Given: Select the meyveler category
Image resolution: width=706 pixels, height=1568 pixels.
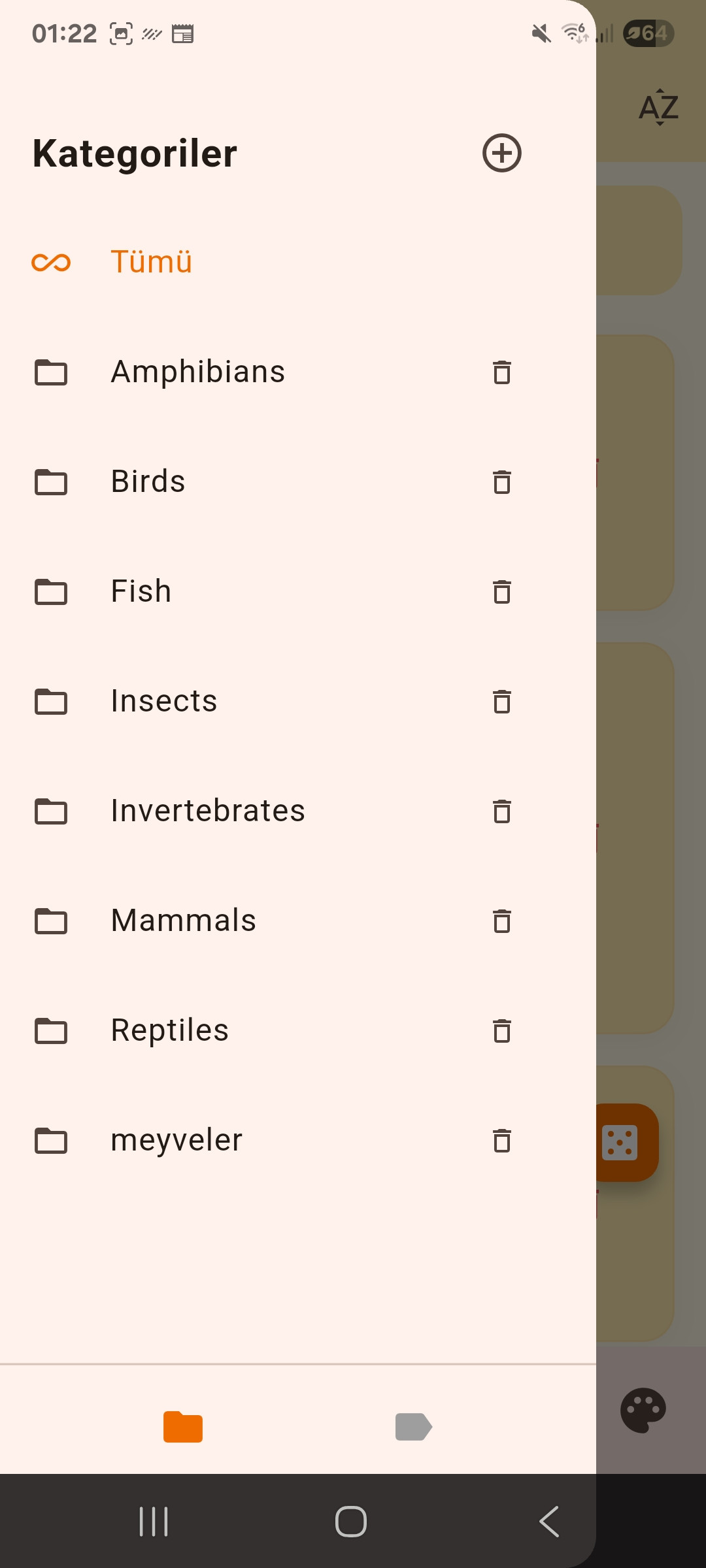Looking at the screenshot, I should [176, 1141].
